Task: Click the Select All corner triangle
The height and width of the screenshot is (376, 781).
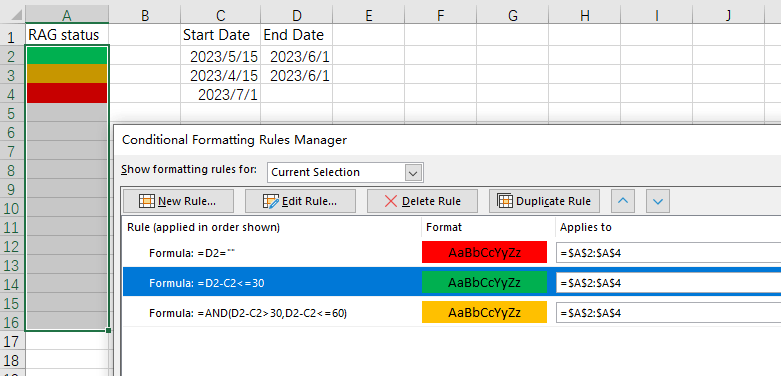Action: tap(16, 15)
